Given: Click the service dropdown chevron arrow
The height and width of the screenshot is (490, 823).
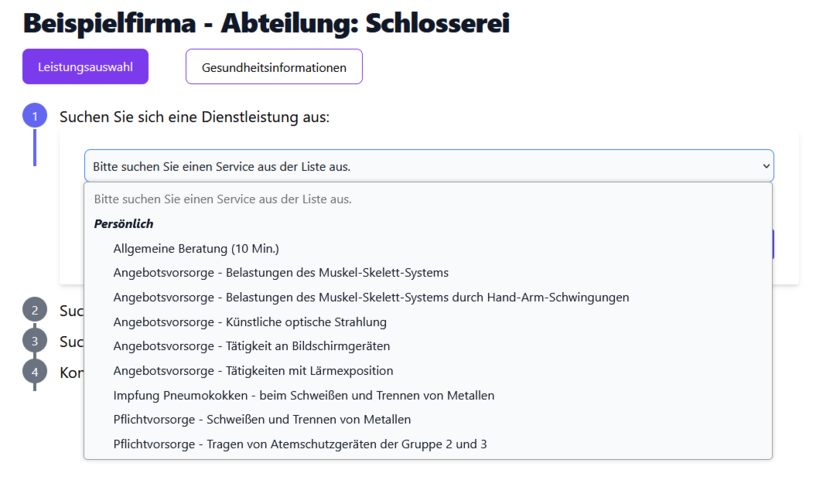Looking at the screenshot, I should pyautogui.click(x=766, y=166).
